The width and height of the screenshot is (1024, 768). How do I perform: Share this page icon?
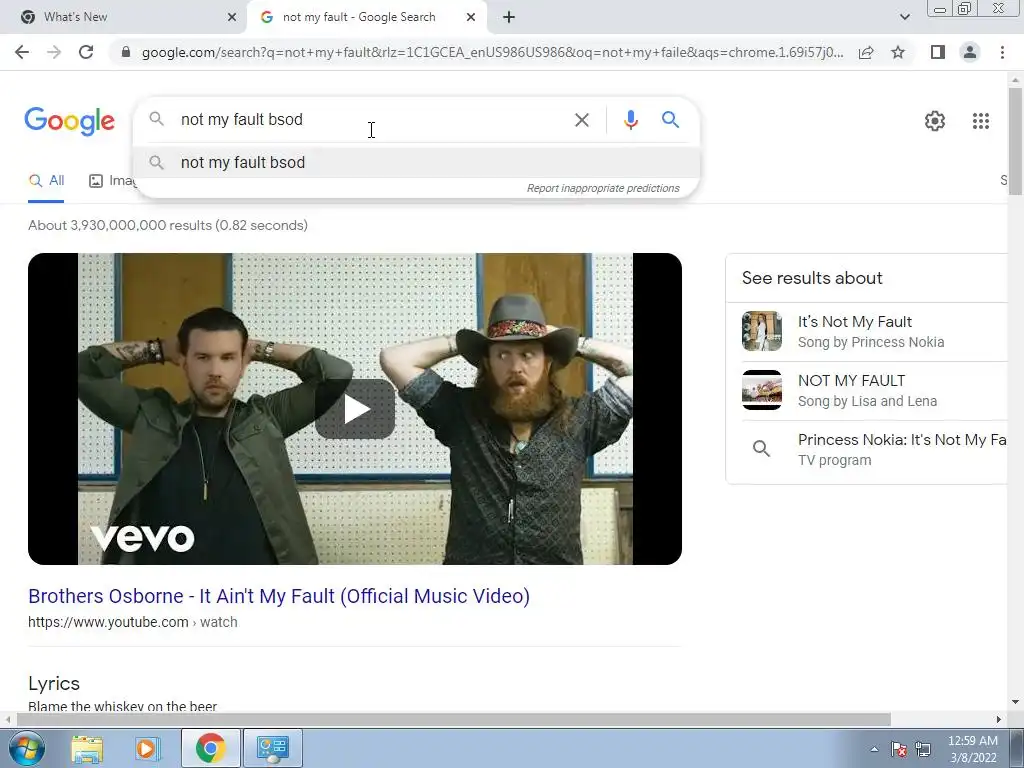(x=866, y=52)
